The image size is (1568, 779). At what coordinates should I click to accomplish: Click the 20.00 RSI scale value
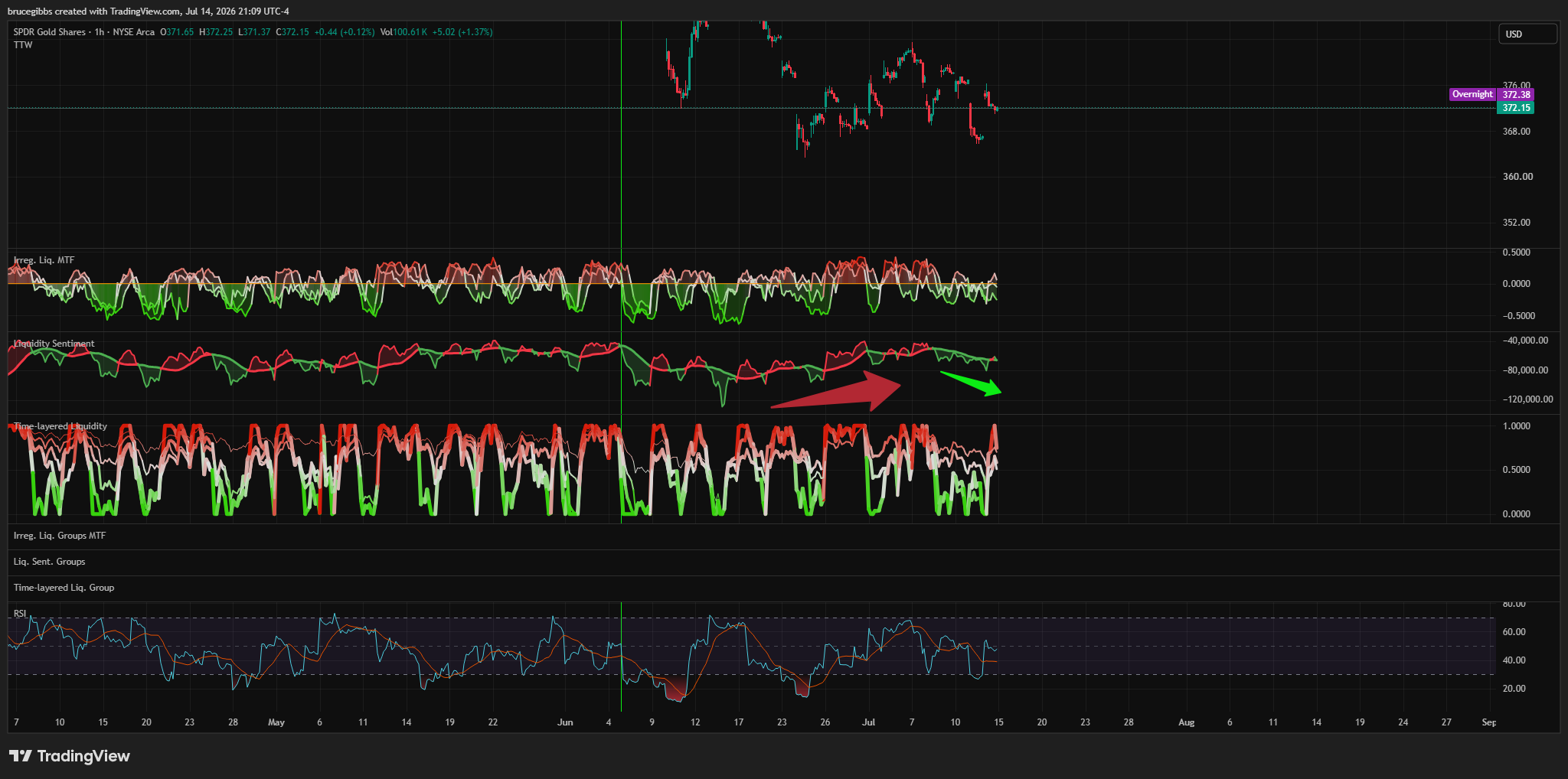1514,689
